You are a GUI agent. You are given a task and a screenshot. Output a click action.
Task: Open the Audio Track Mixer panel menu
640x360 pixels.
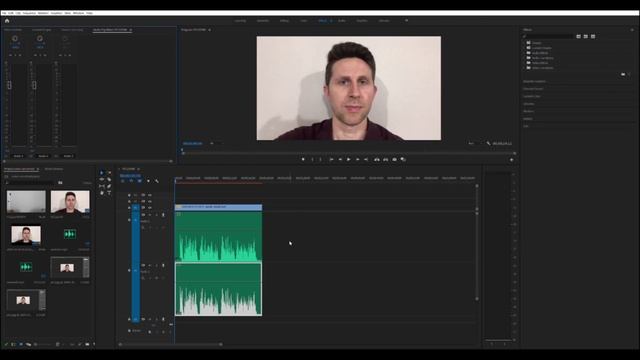pyautogui.click(x=131, y=30)
